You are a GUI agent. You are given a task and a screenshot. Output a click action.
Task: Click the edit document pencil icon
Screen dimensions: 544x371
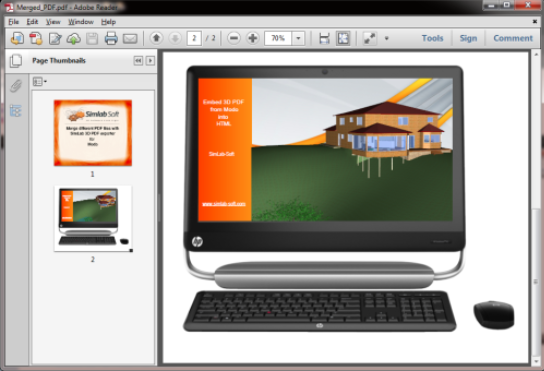pyautogui.click(x=55, y=38)
